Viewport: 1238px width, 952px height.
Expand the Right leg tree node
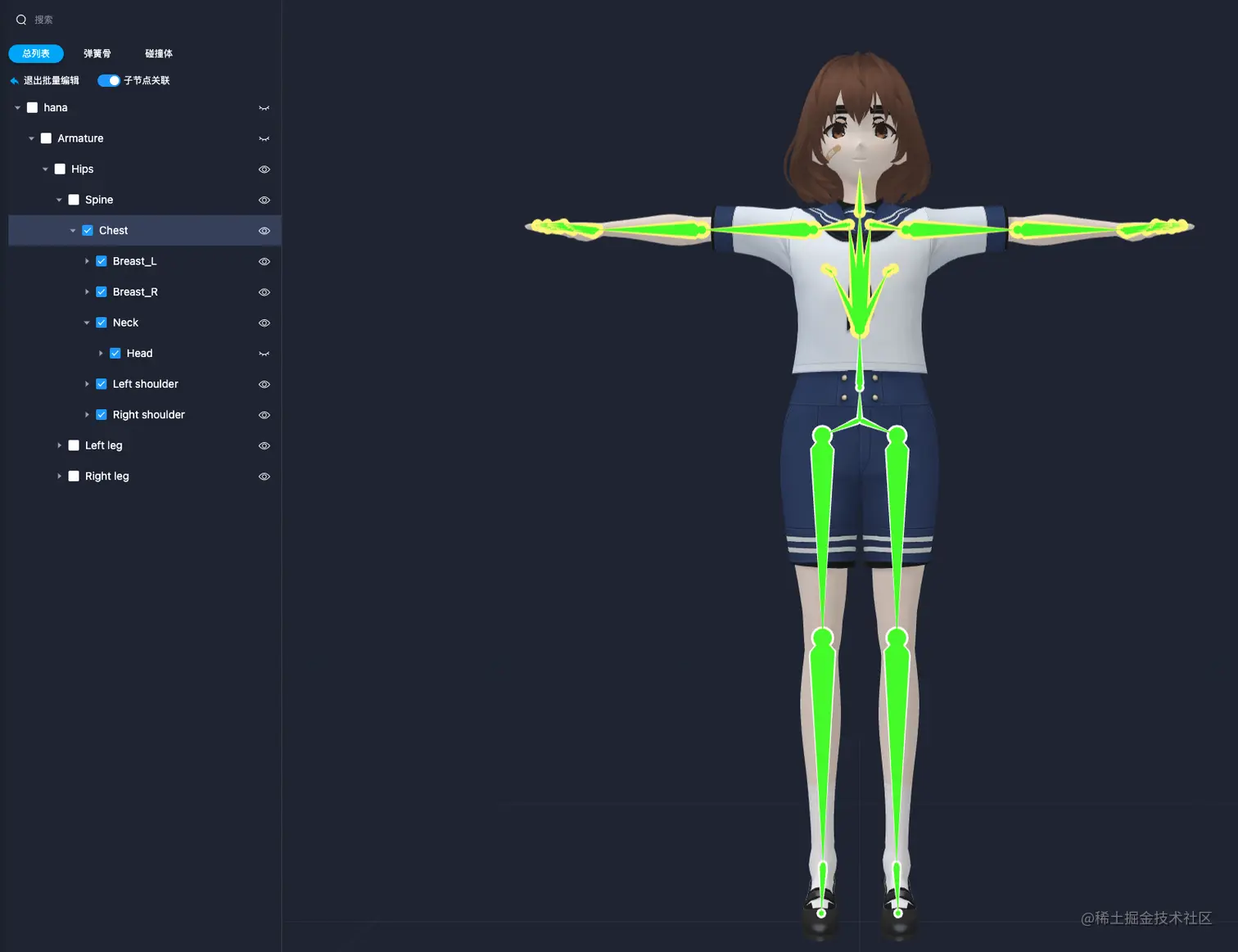[59, 476]
